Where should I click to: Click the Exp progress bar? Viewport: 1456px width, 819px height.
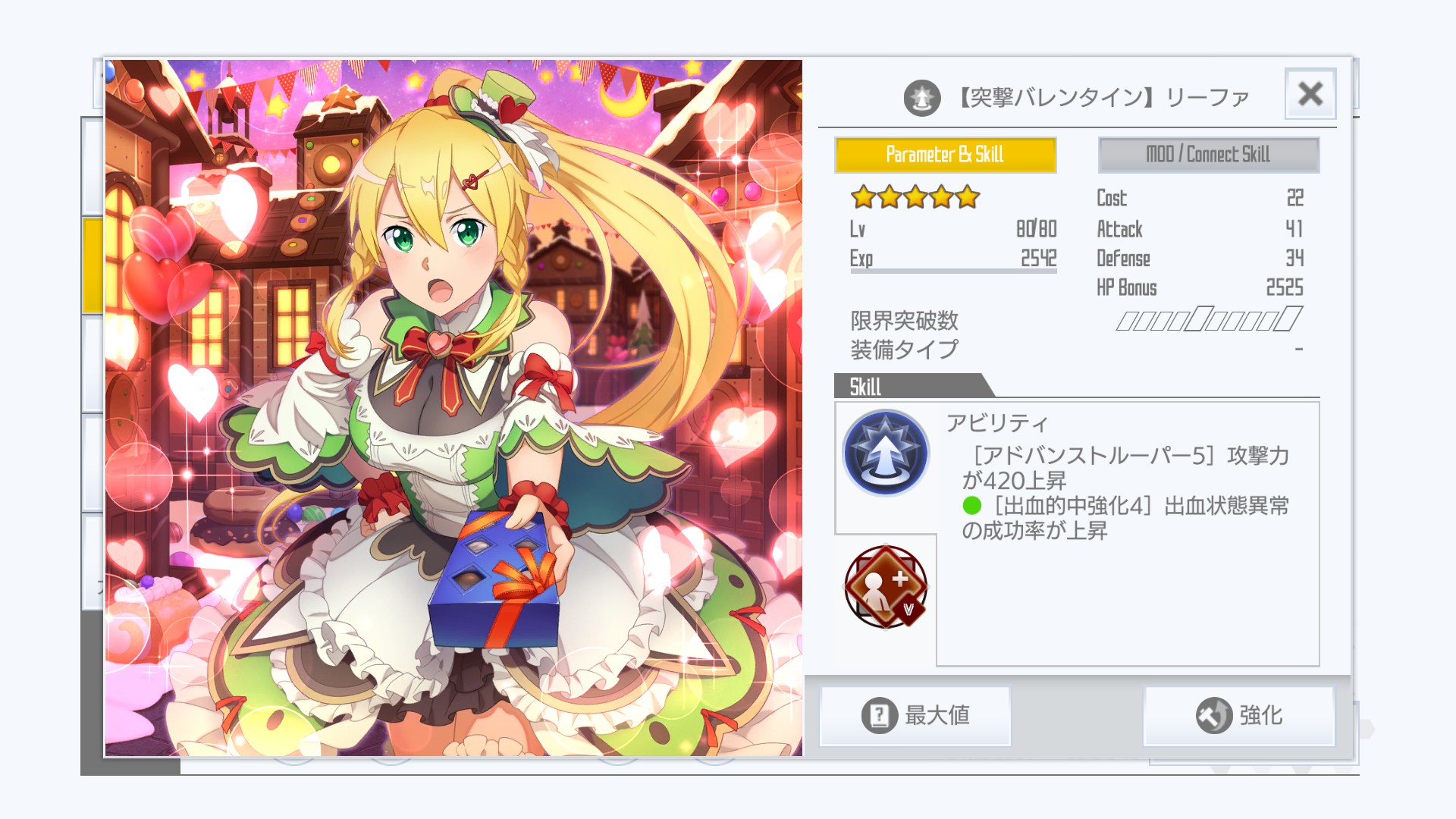pyautogui.click(x=953, y=271)
